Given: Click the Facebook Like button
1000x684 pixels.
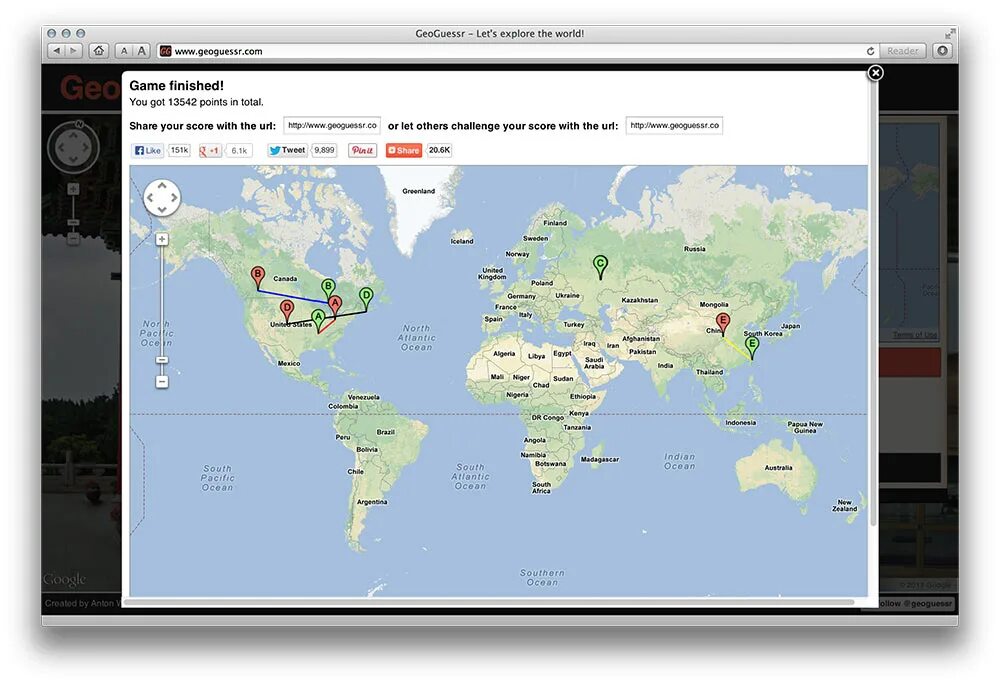Looking at the screenshot, I should click(x=147, y=150).
